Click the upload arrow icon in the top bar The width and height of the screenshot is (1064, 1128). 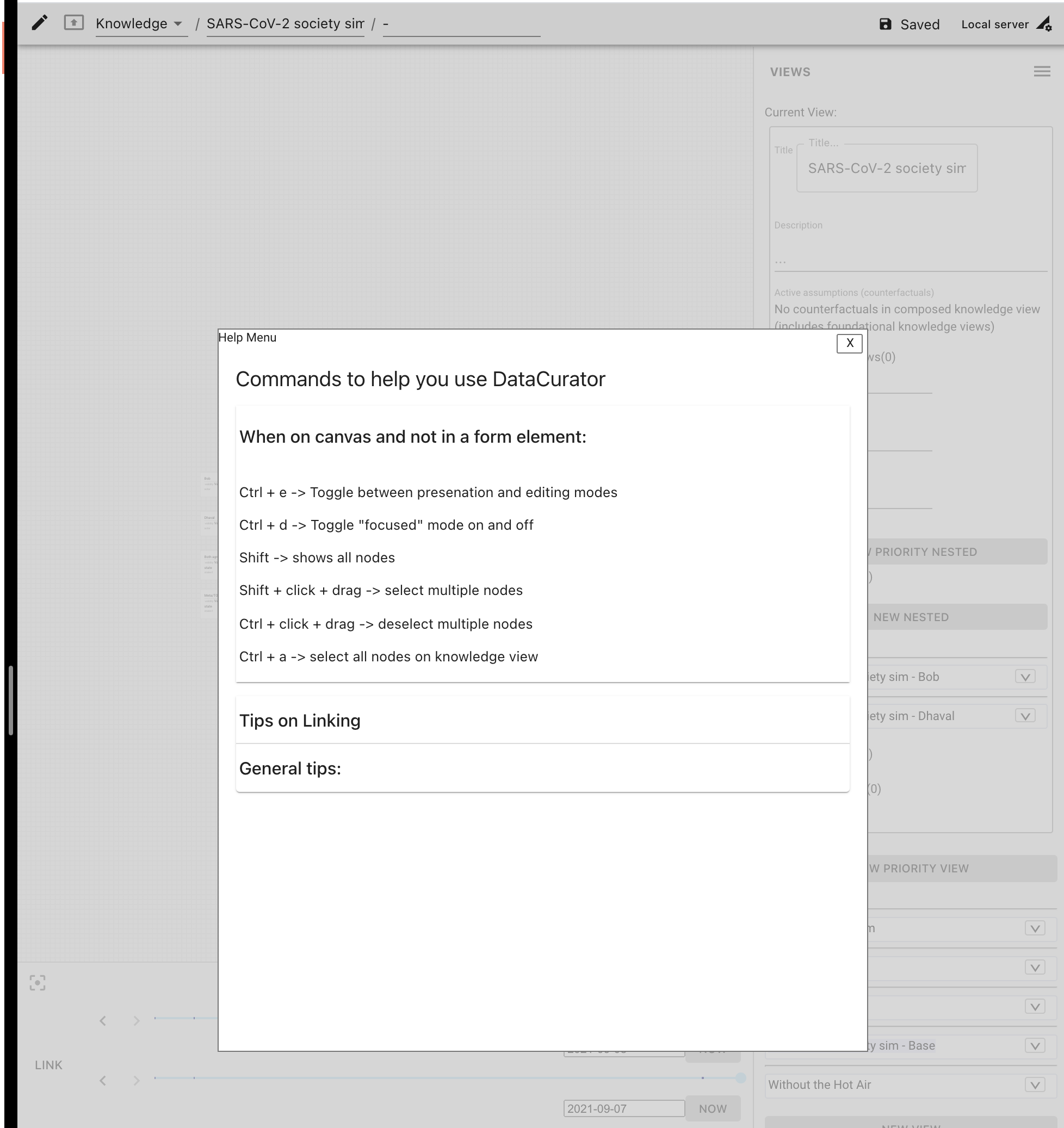(74, 23)
